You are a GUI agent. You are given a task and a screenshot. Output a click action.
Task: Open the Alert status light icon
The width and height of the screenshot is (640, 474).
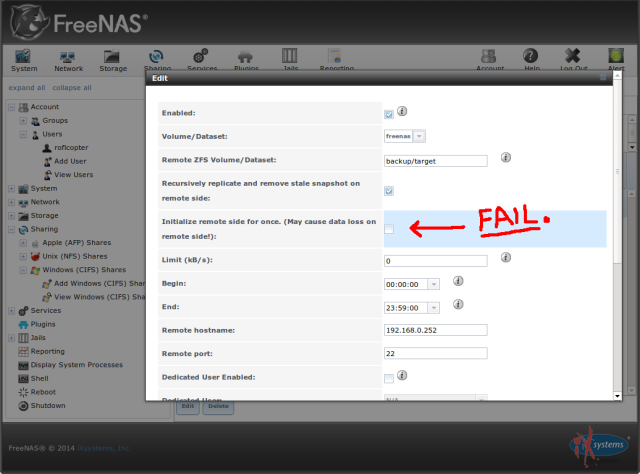pyautogui.click(x=616, y=56)
